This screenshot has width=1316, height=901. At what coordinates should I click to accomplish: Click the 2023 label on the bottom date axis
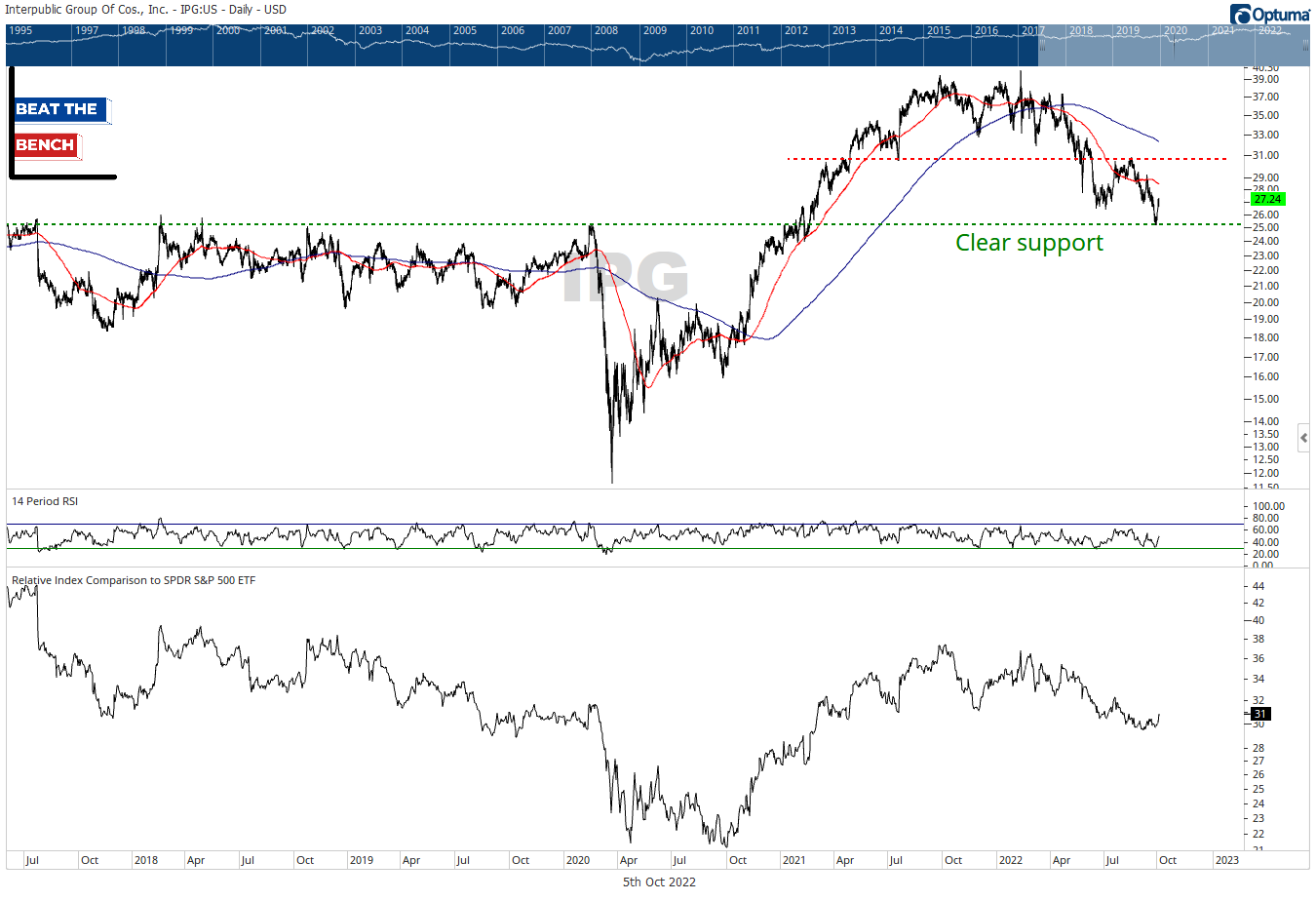(1227, 860)
